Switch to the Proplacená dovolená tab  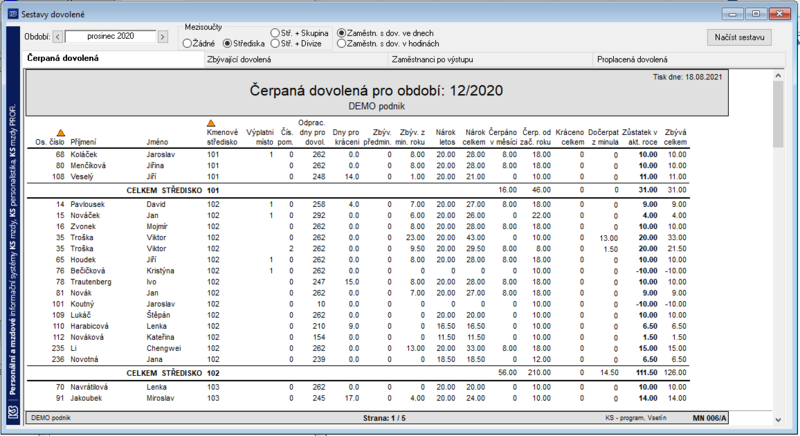(x=689, y=60)
